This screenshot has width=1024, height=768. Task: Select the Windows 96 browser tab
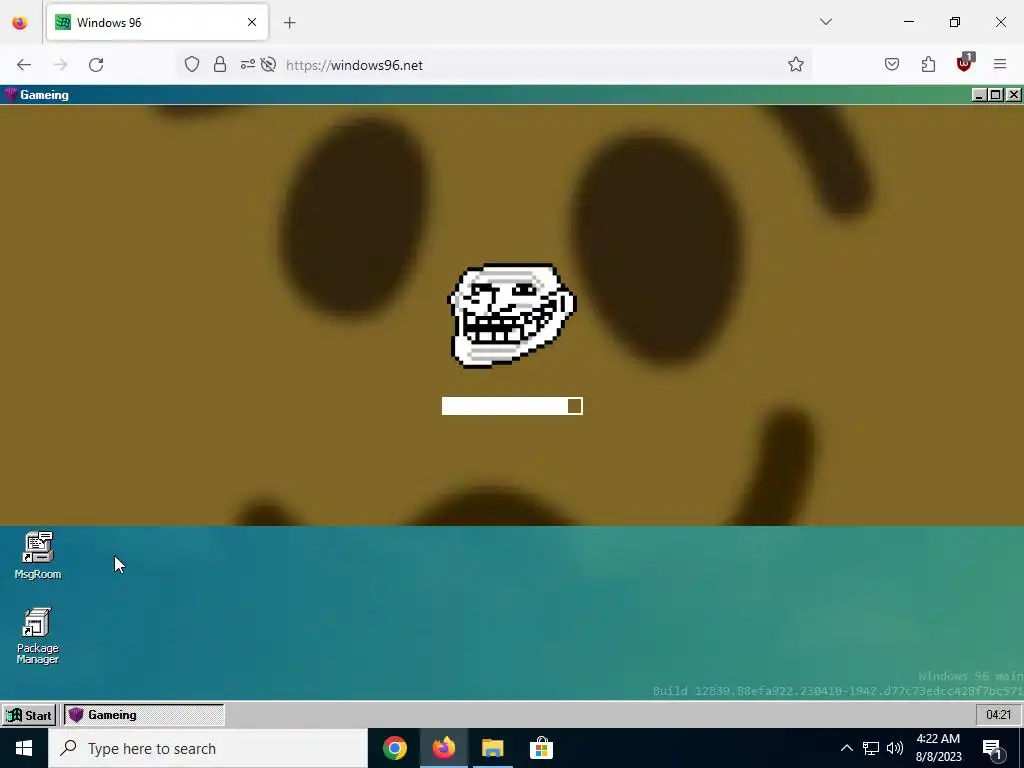[157, 22]
